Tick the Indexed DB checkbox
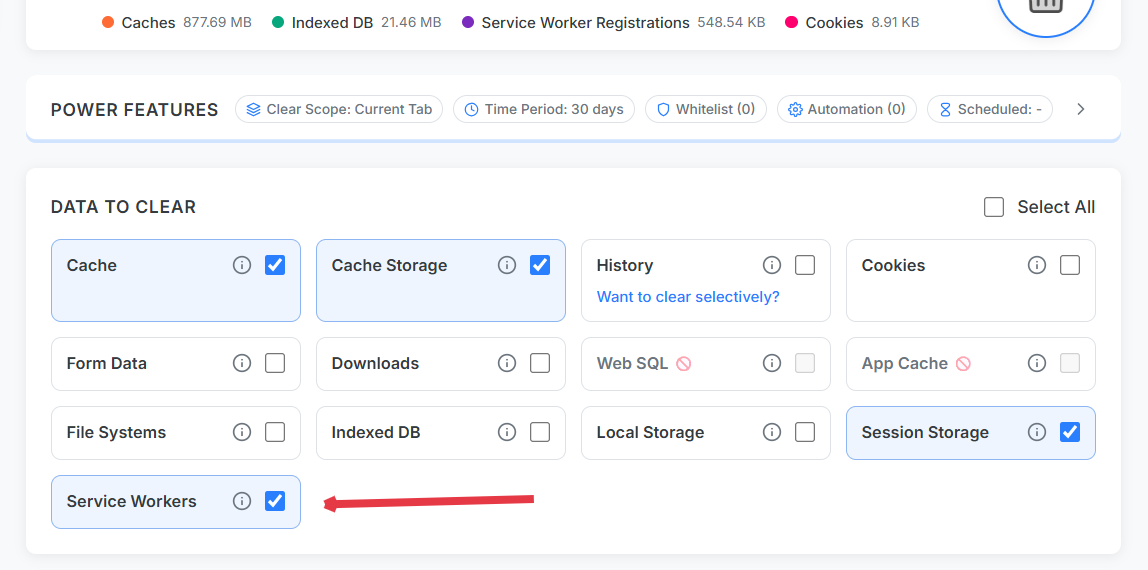This screenshot has height=570, width=1148. tap(540, 432)
